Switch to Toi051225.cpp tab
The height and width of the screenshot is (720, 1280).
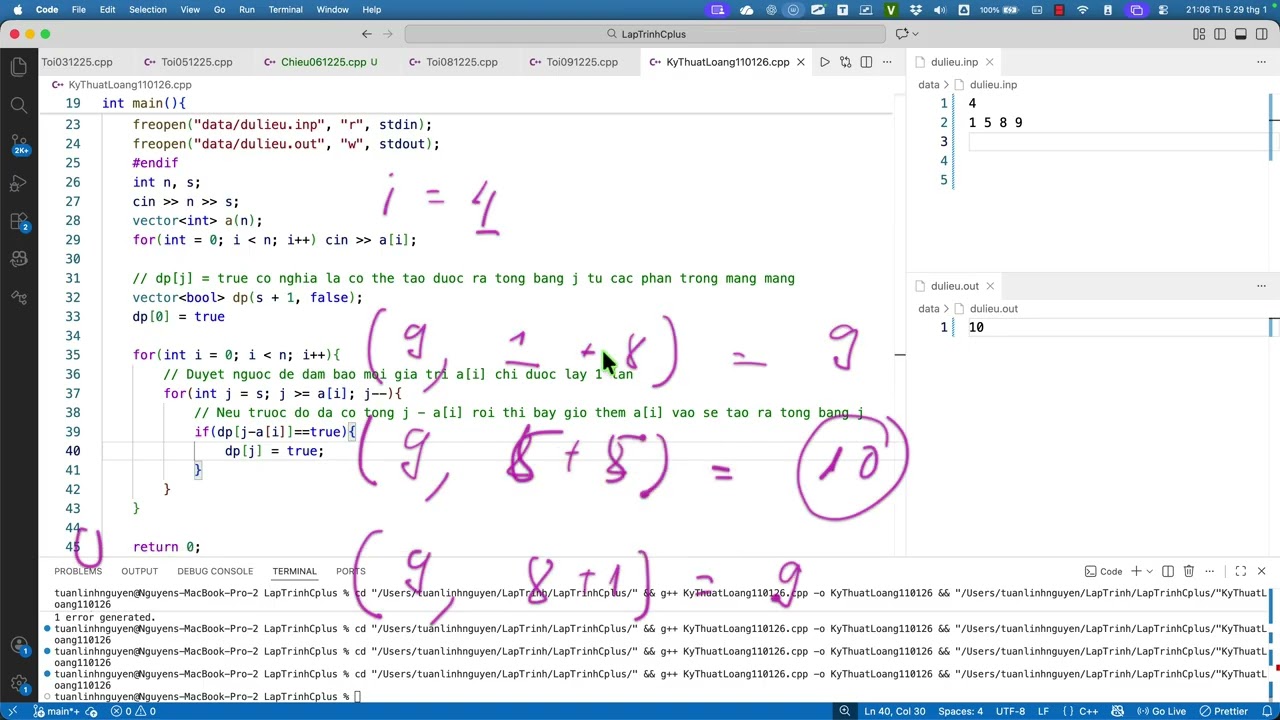tap(187, 62)
